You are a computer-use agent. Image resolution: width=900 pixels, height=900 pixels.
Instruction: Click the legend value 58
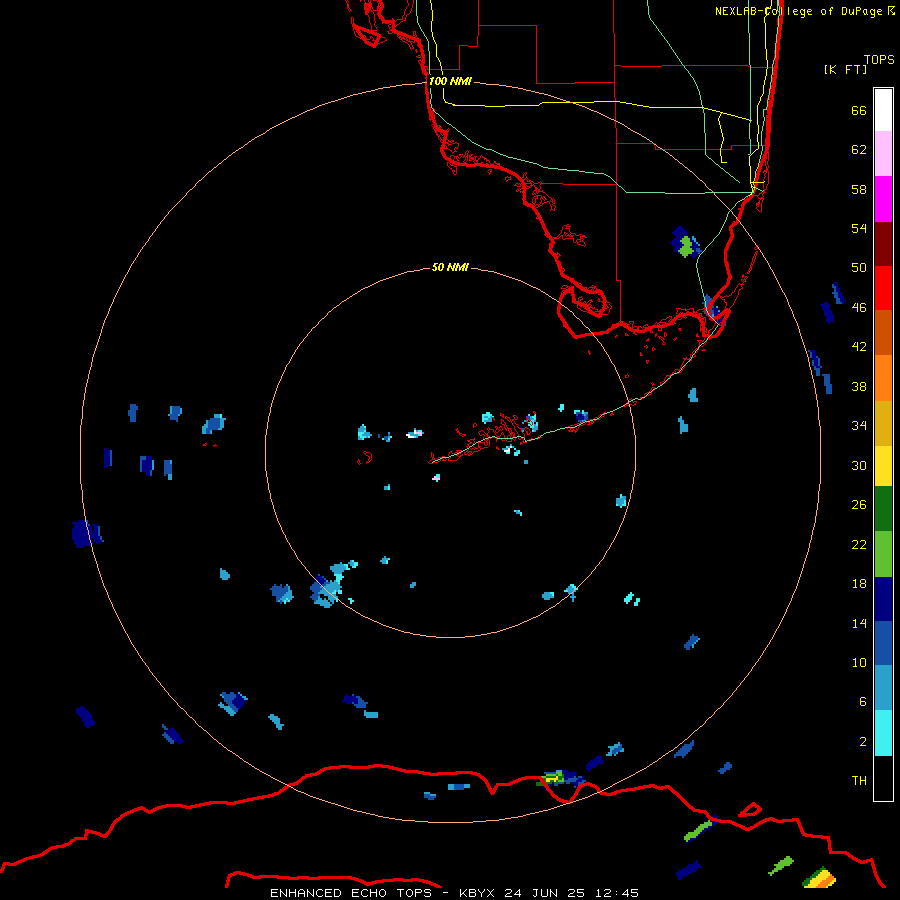pyautogui.click(x=859, y=189)
